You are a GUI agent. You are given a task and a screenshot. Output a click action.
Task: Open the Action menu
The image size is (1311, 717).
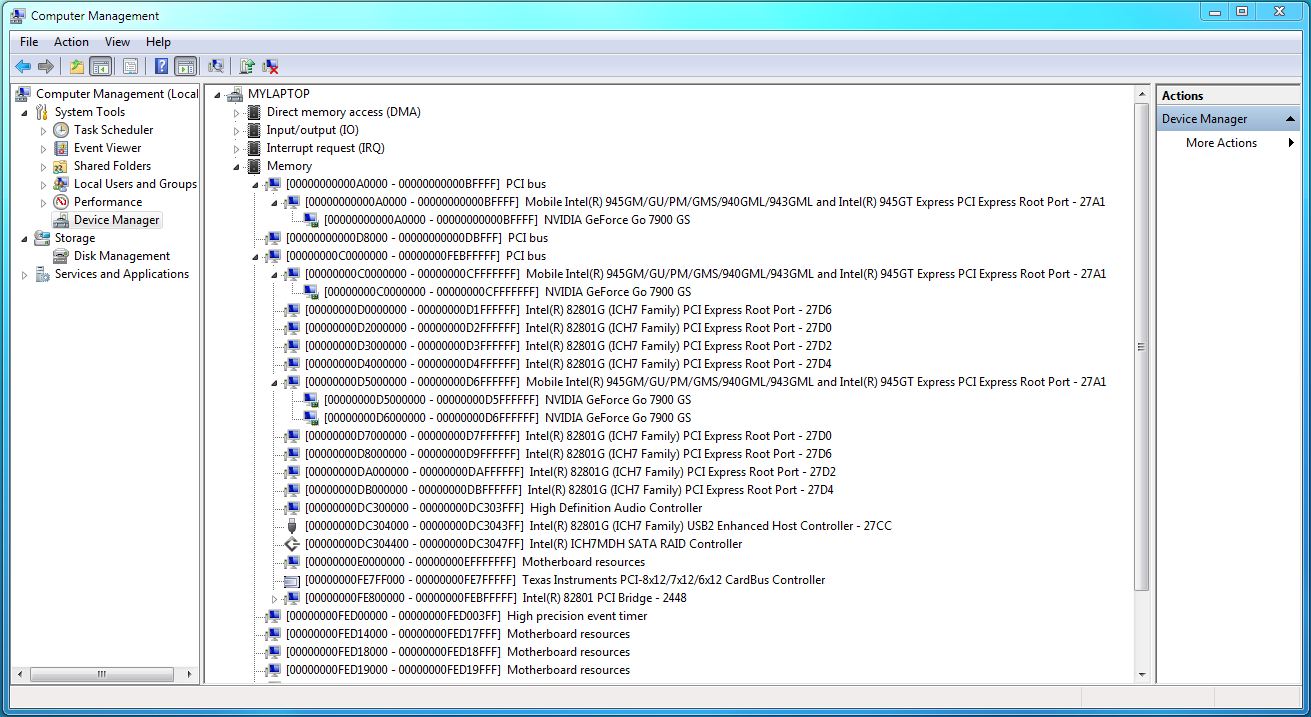point(71,42)
